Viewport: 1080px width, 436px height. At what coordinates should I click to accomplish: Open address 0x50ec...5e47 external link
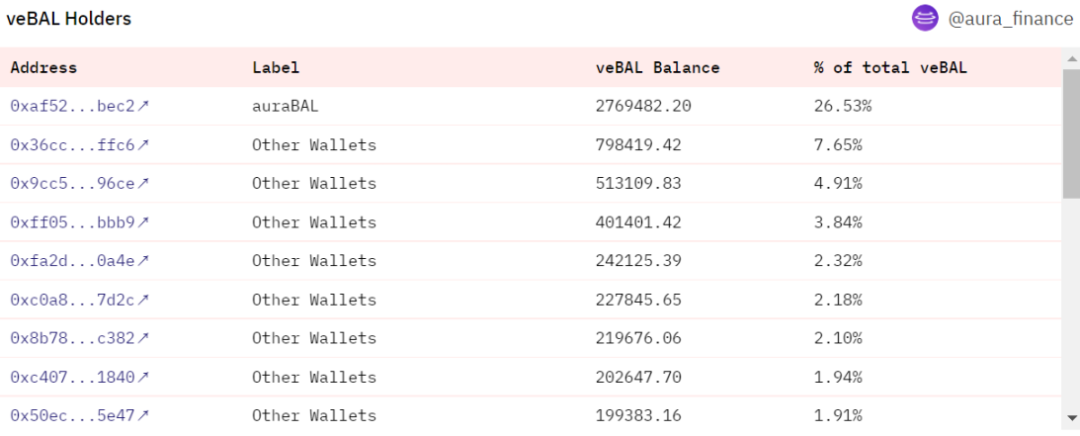[x=79, y=415]
